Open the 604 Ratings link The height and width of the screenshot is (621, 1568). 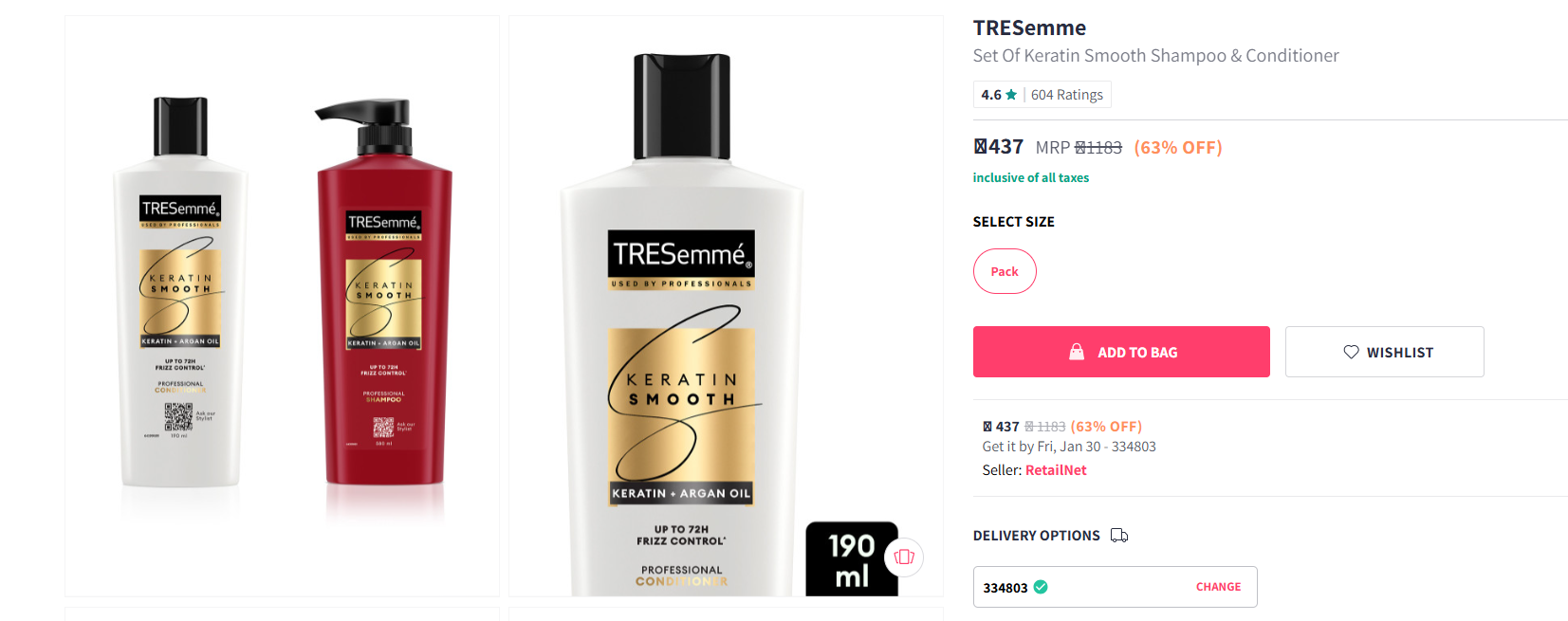coord(1067,95)
